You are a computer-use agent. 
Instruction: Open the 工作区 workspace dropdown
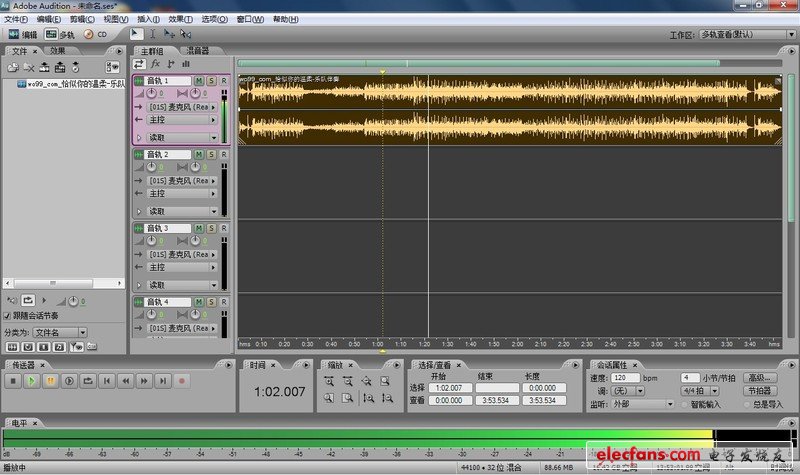(x=745, y=34)
